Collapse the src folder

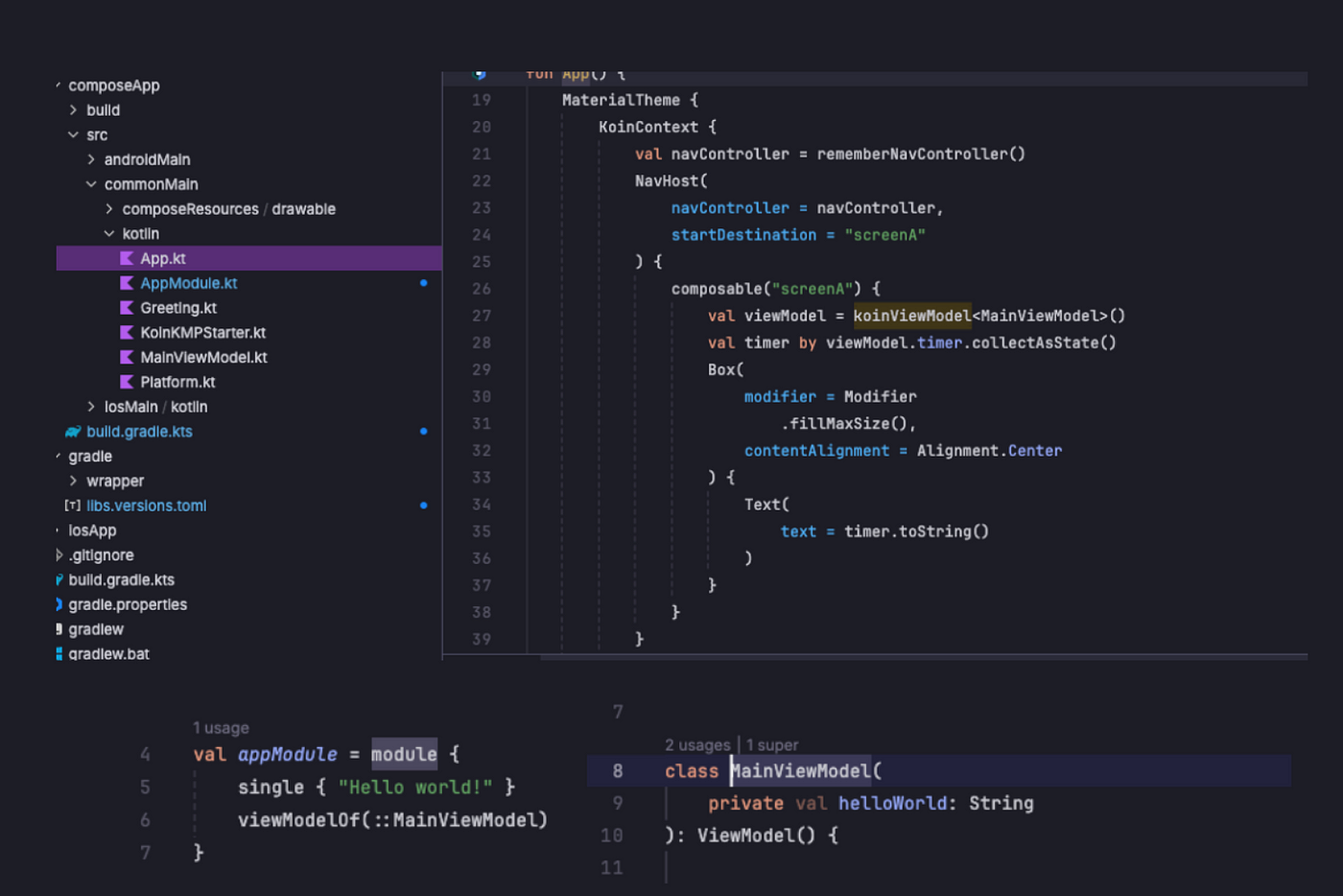73,135
